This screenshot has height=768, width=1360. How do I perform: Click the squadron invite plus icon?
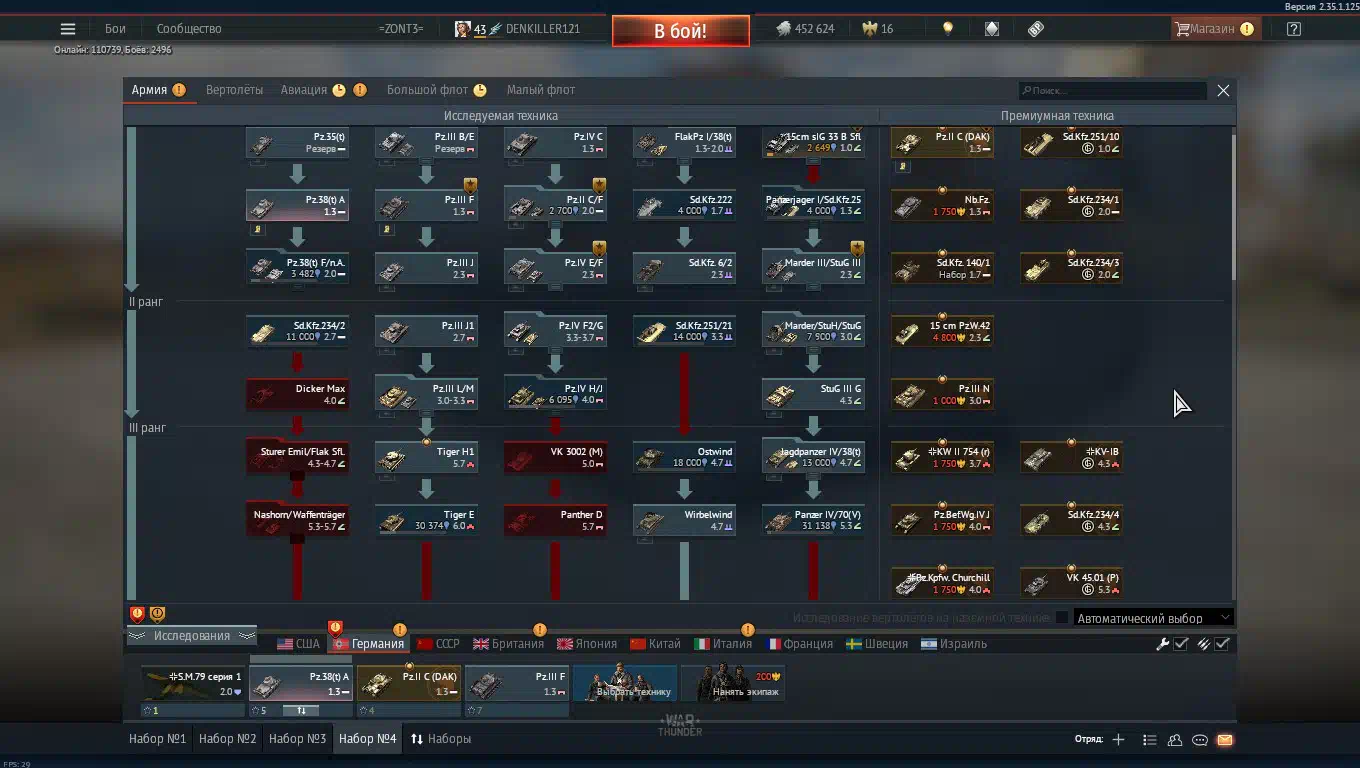pos(1118,740)
